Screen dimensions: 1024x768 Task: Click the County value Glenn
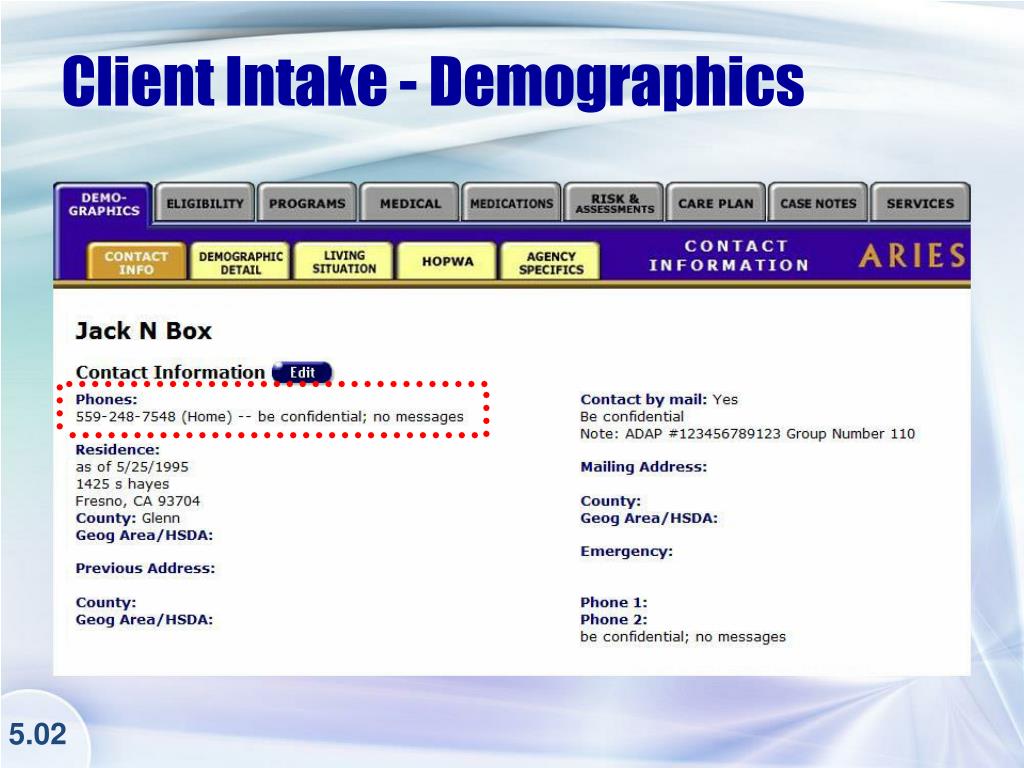coord(161,518)
